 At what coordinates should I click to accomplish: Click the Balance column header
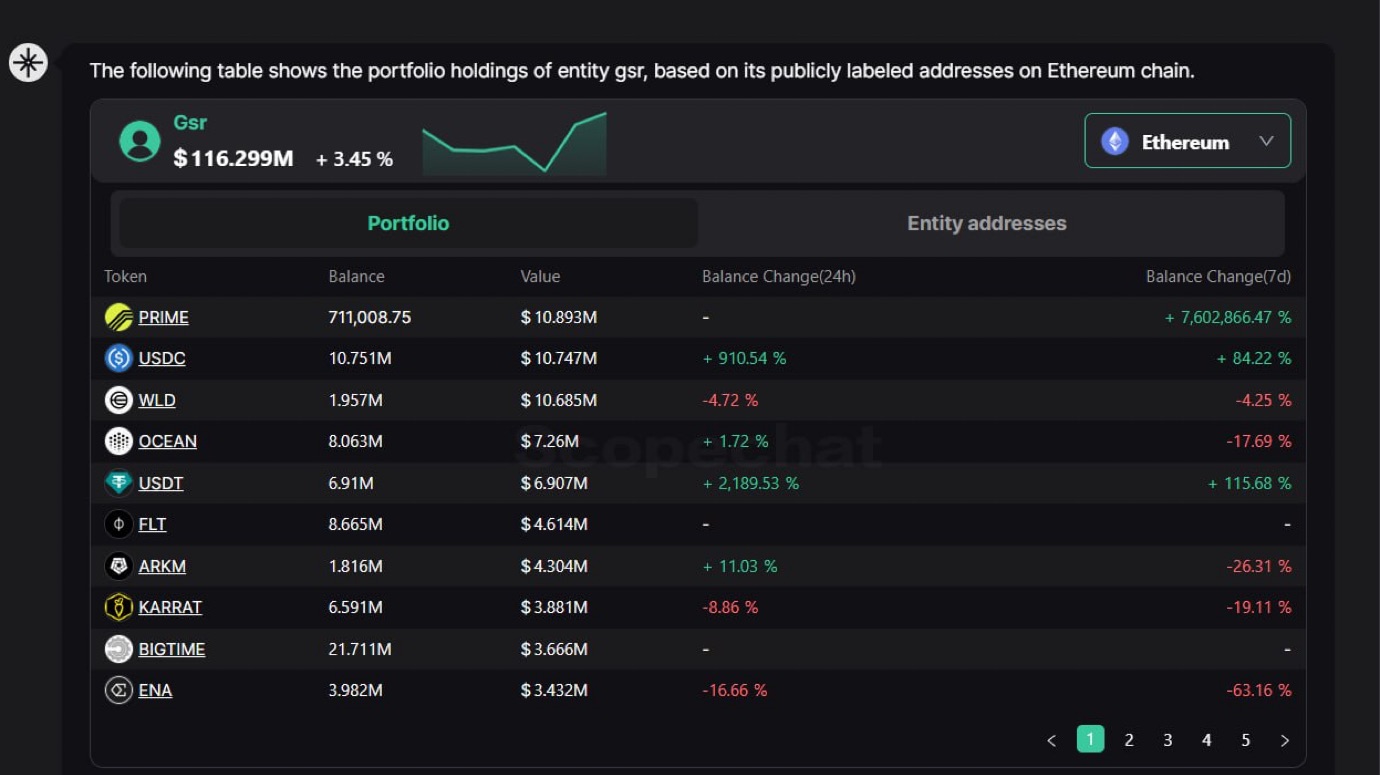[x=356, y=276]
